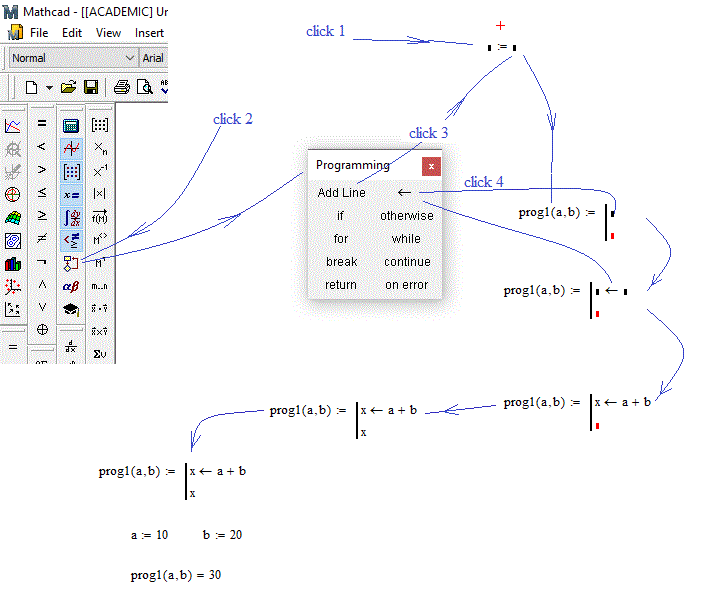Insert an otherwise statement
The image size is (716, 610).
pos(407,216)
